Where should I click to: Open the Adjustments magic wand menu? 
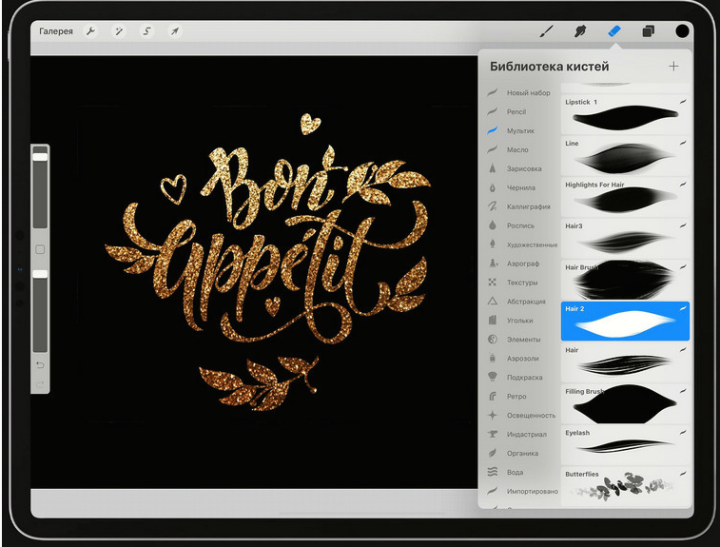click(x=119, y=31)
